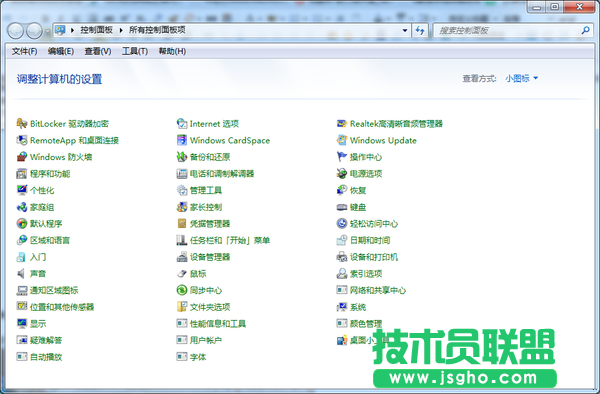Open the 编辑(E) menu
The image size is (600, 394).
[x=61, y=51]
